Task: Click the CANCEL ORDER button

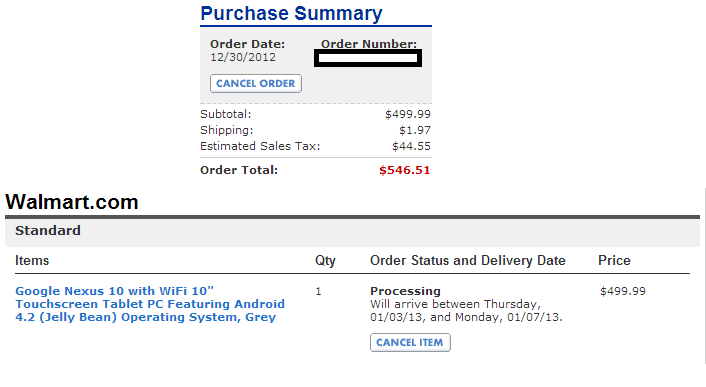Action: pos(256,84)
